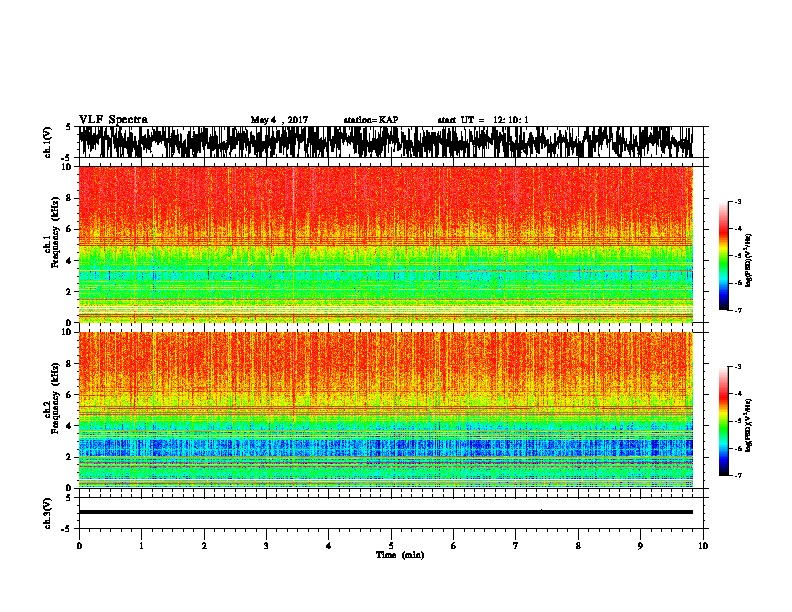Select the date text "May 4 , 2017"
792x612 pixels.
click(279, 120)
